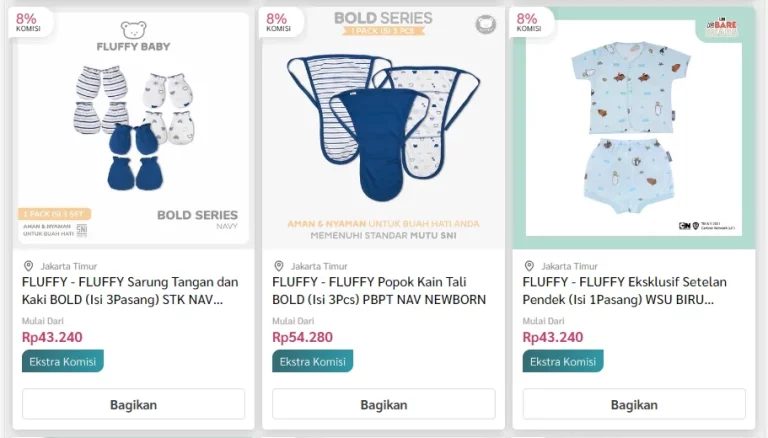Click location pin icon on Setelan Pendek card
This screenshot has height=438, width=768.
(529, 266)
